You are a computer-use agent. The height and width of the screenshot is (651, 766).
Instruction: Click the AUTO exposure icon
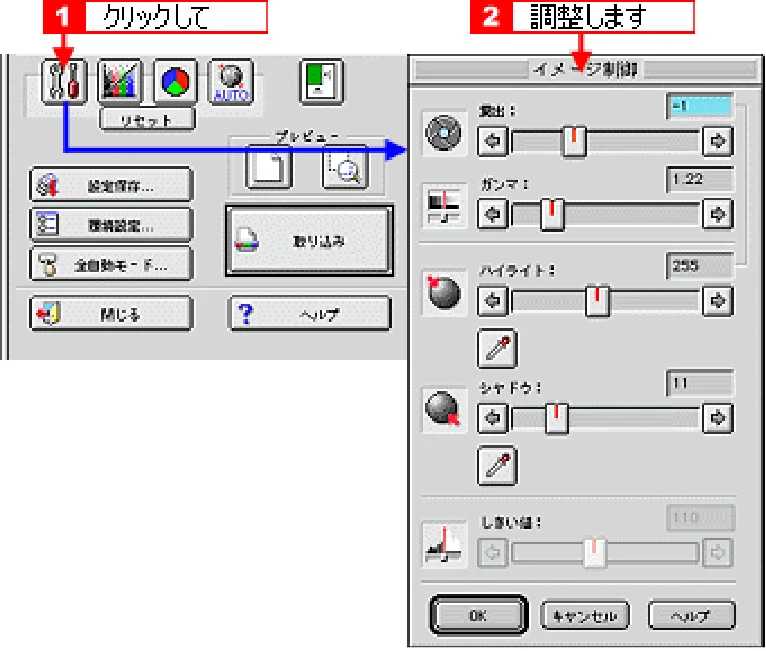point(231,81)
